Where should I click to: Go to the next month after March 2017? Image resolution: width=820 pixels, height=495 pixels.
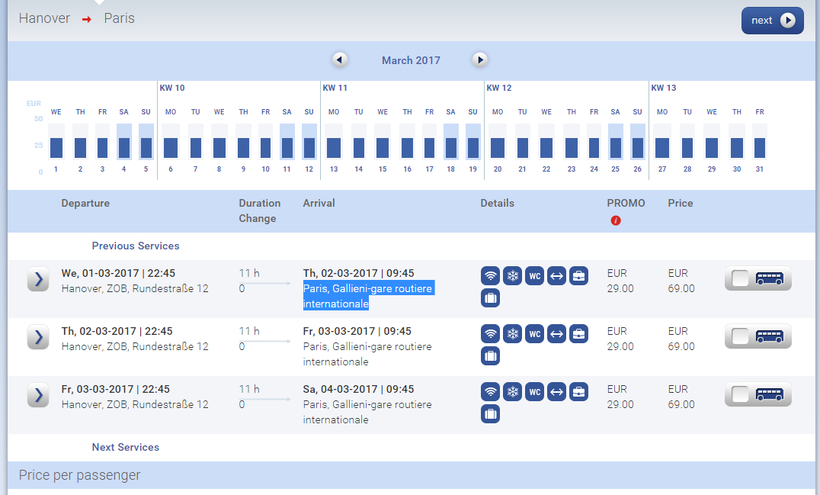tap(480, 60)
